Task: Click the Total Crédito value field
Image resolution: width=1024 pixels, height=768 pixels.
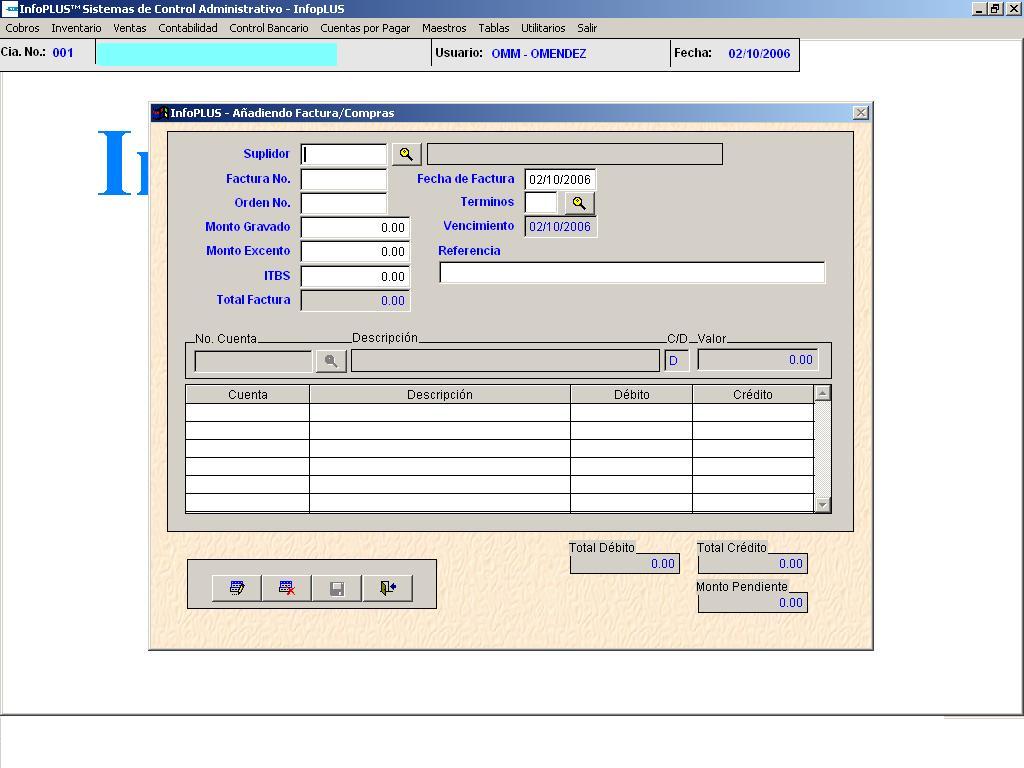Action: pyautogui.click(x=753, y=564)
